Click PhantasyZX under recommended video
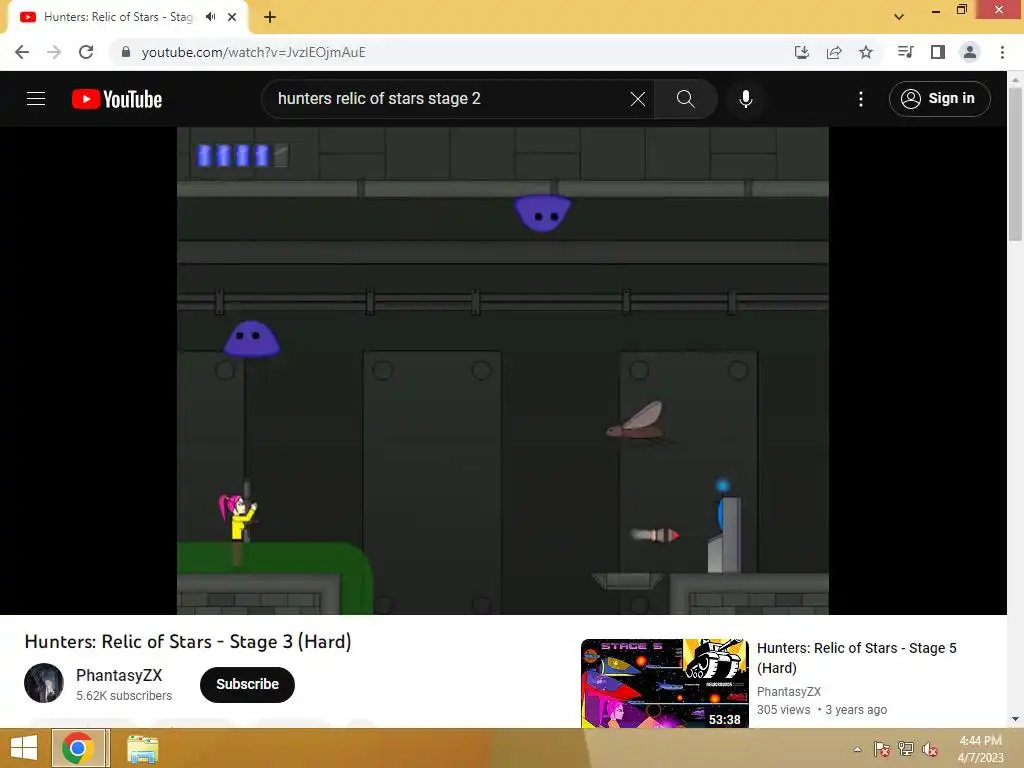This screenshot has height=768, width=1024. point(789,692)
